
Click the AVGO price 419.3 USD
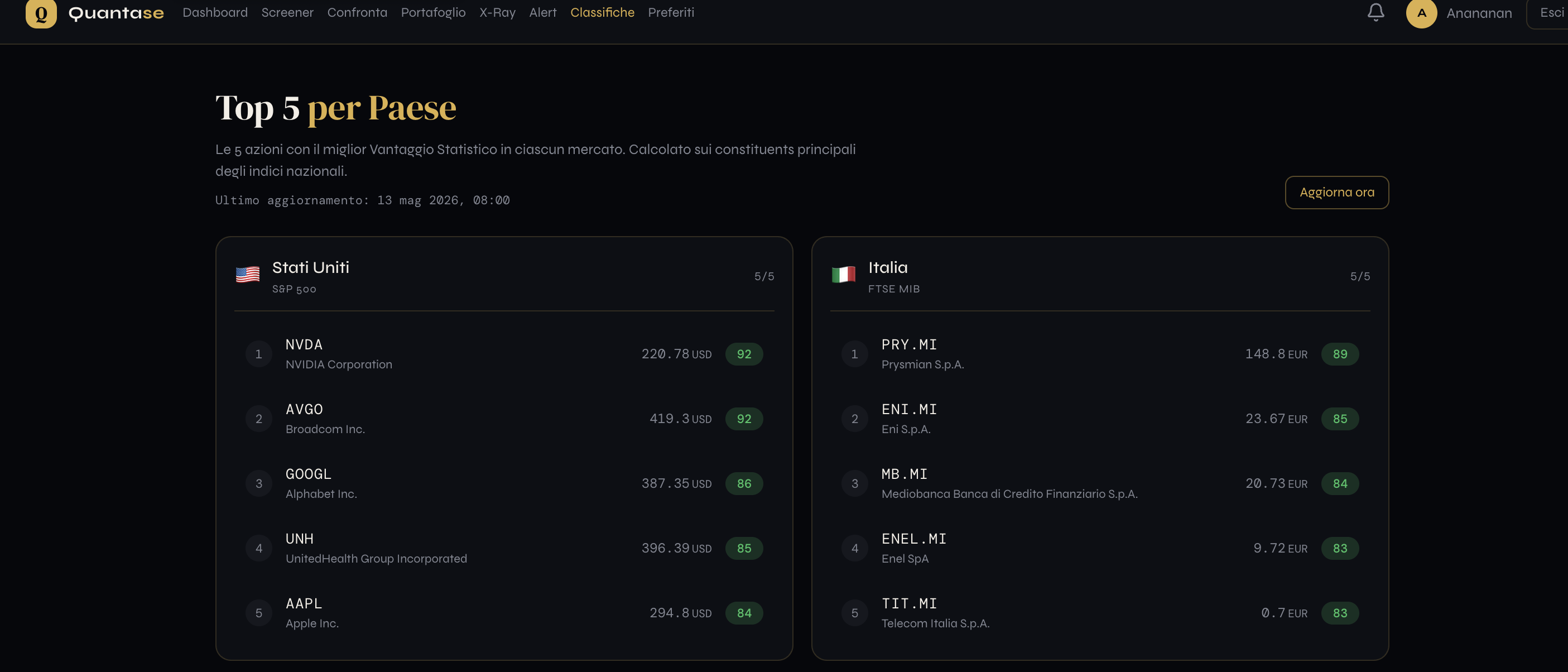click(x=681, y=419)
